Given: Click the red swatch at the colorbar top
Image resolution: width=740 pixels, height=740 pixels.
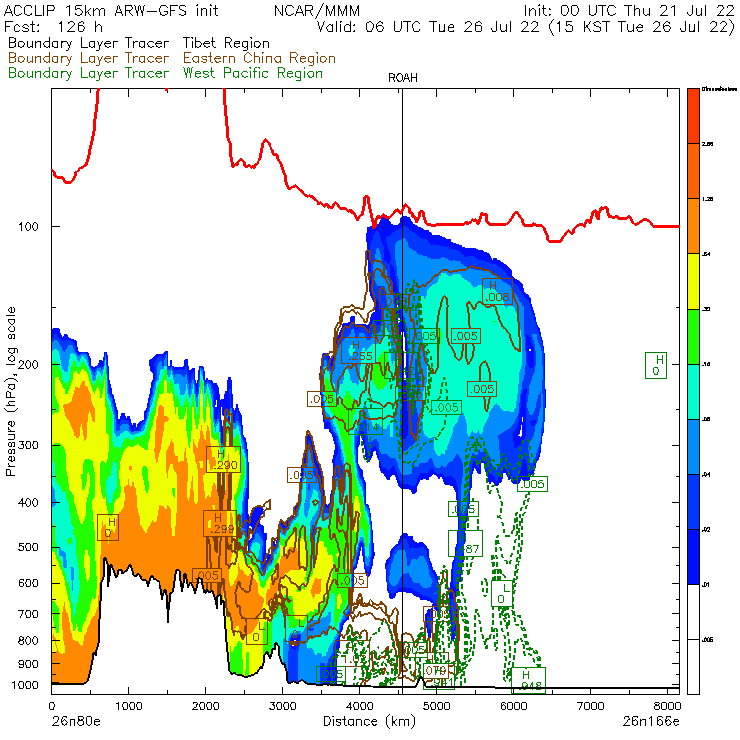Looking at the screenshot, I should click(693, 116).
